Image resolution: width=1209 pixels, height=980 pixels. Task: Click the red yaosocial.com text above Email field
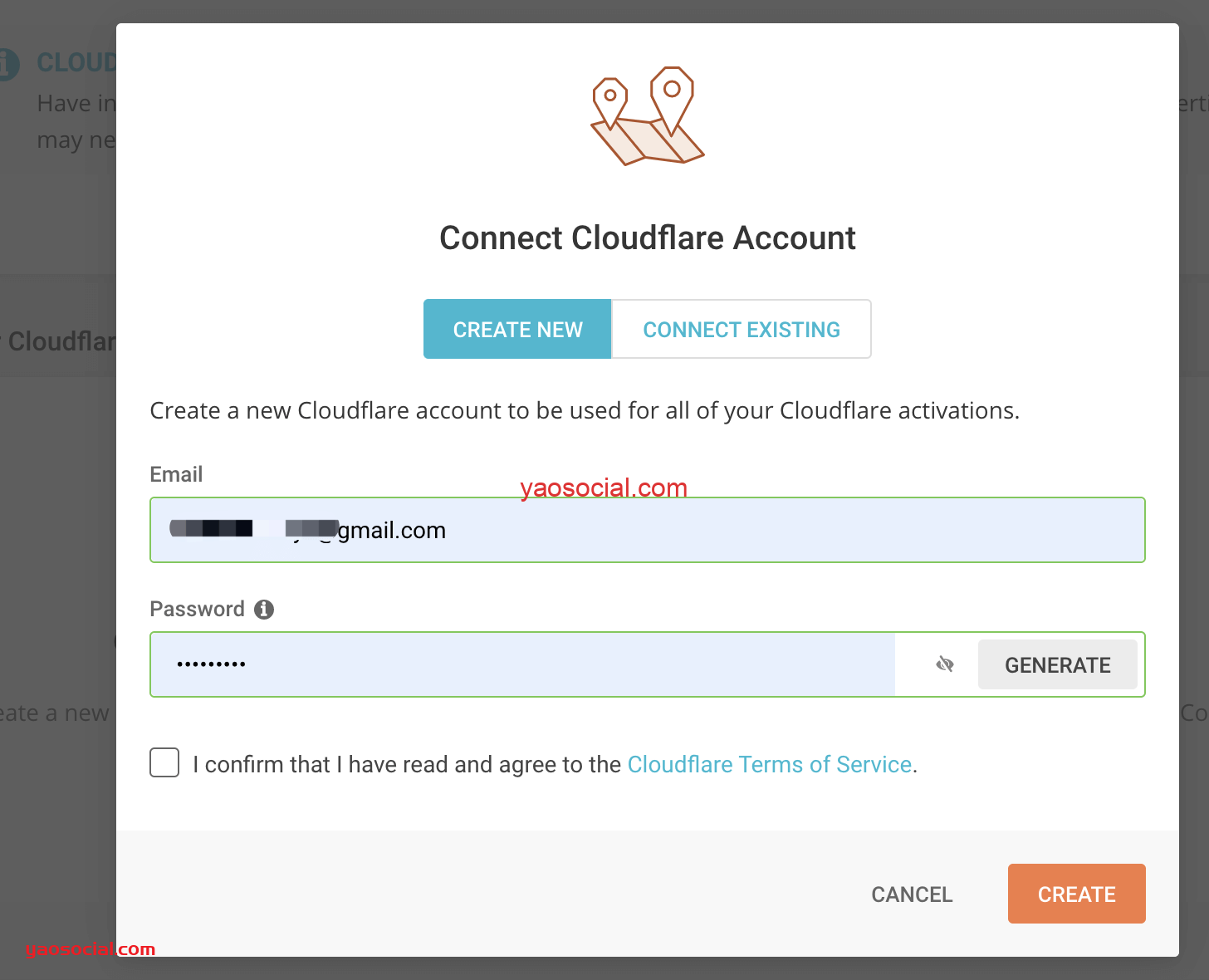604,488
